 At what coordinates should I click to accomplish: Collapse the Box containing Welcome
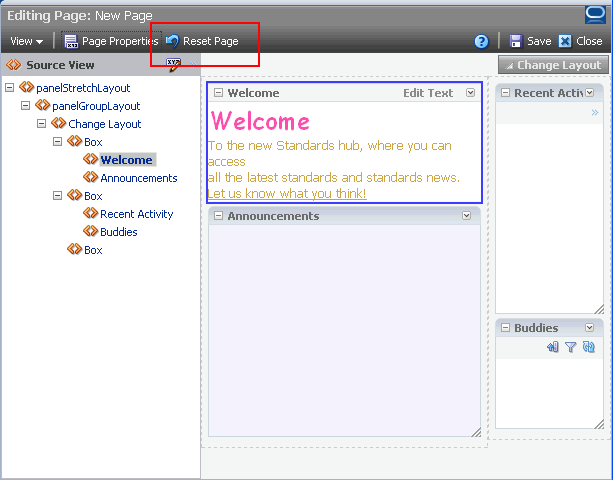tap(57, 141)
